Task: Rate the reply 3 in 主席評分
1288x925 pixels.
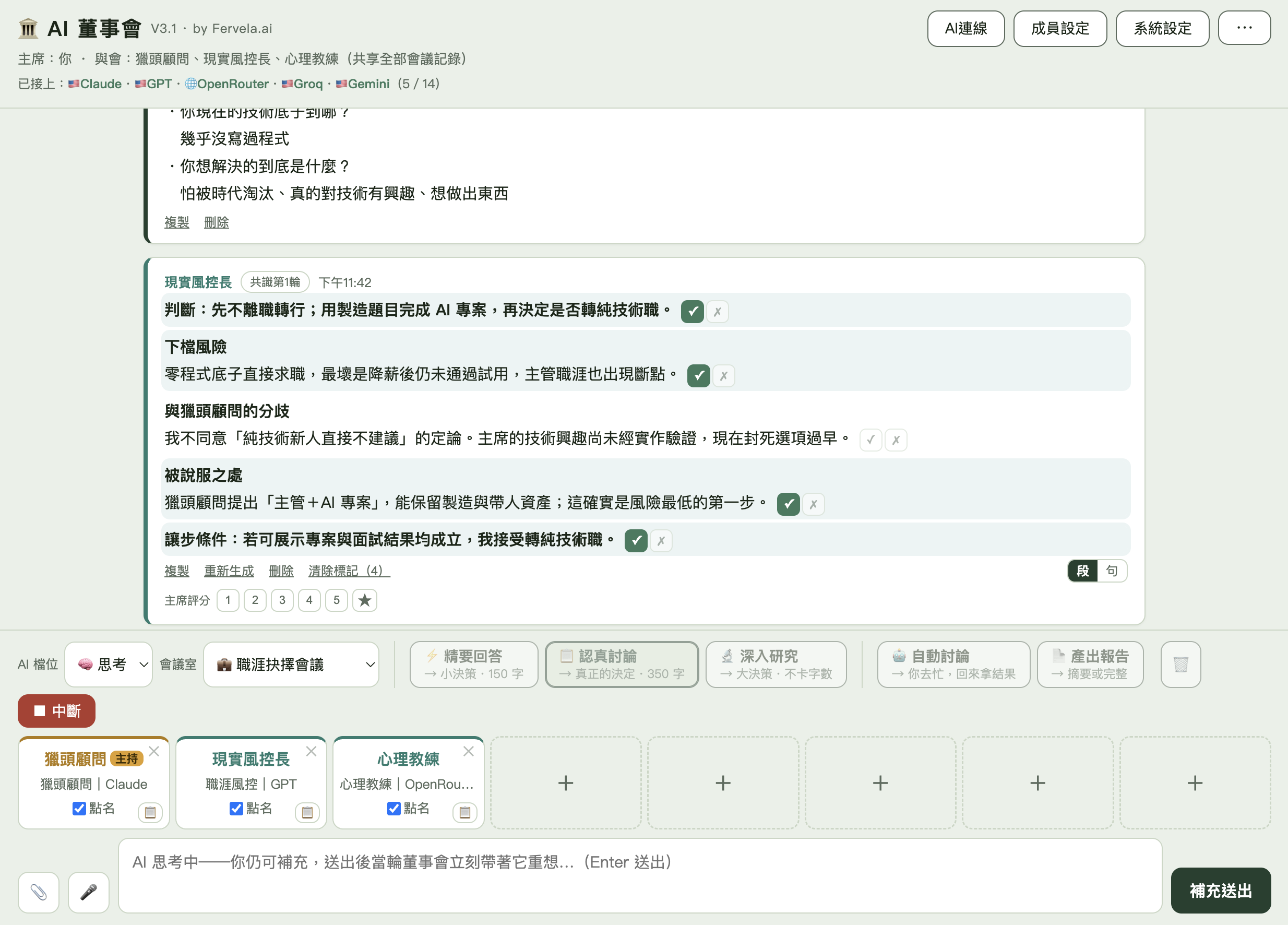Action: pyautogui.click(x=282, y=600)
